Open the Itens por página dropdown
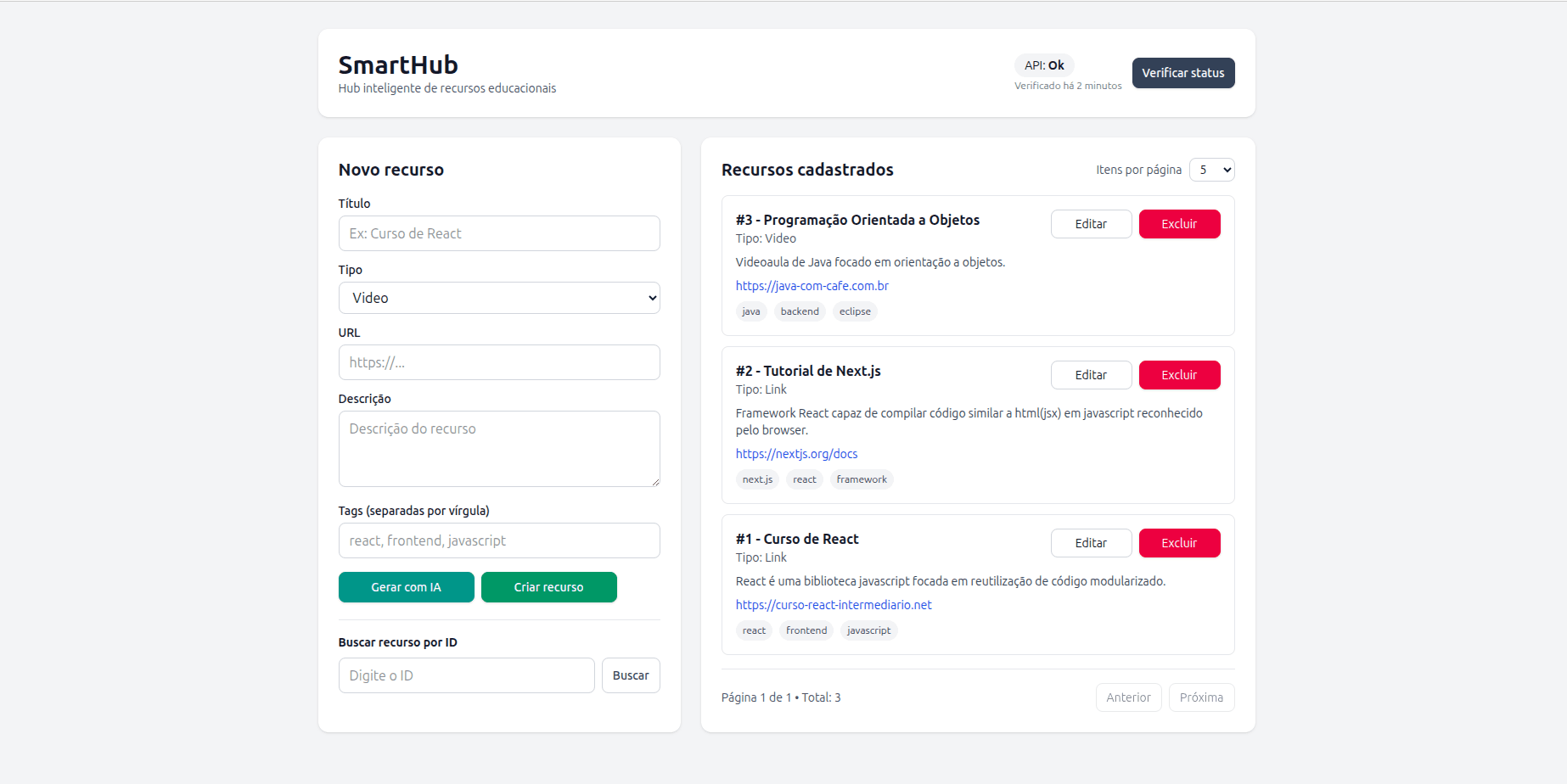Image resolution: width=1567 pixels, height=784 pixels. (1211, 170)
